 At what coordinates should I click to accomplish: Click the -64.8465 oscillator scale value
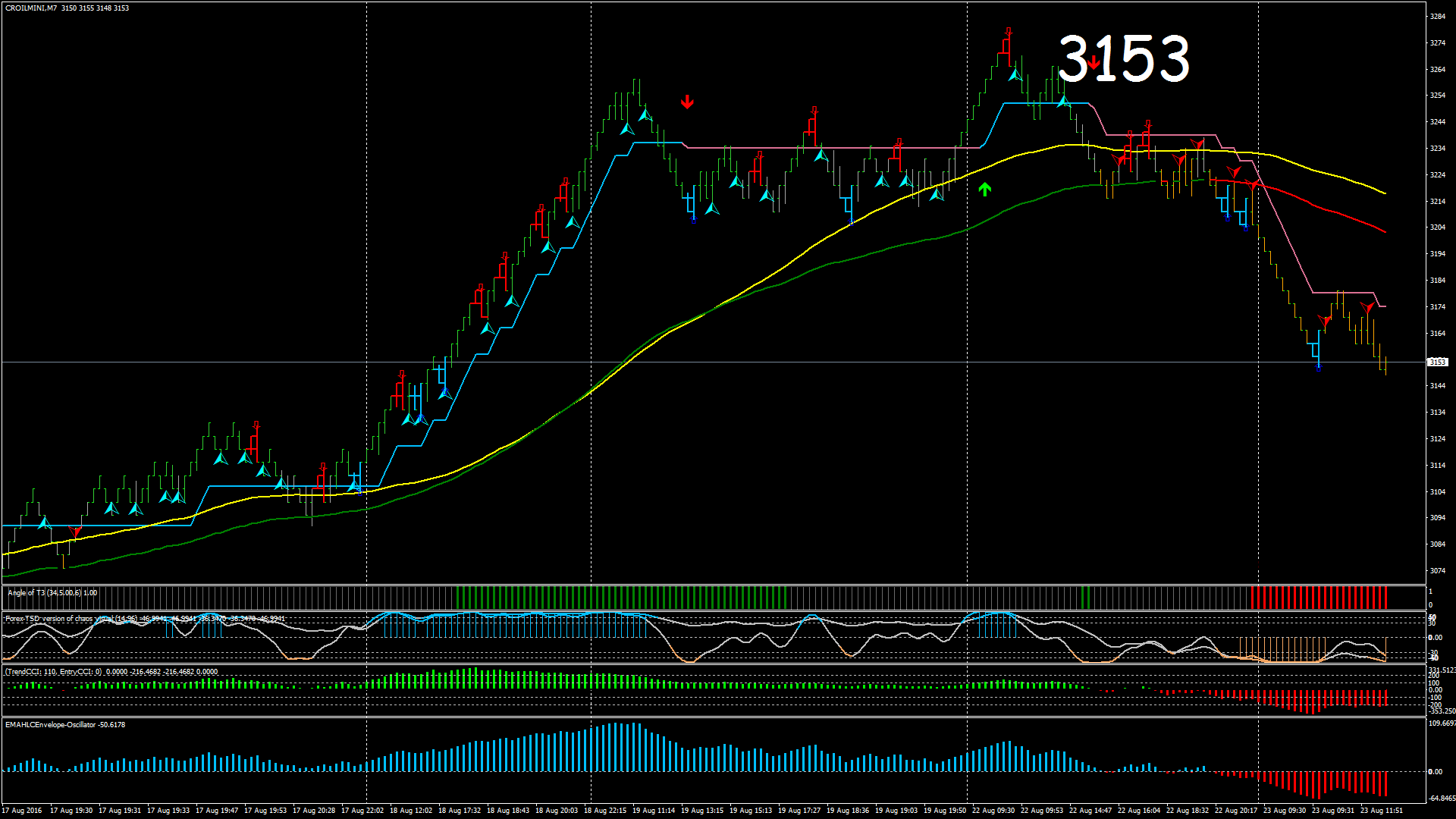pyautogui.click(x=1442, y=799)
